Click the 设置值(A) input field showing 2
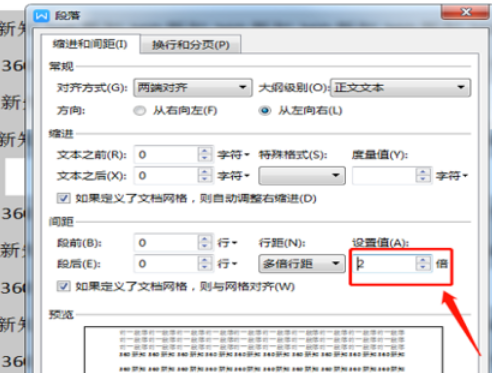 pyautogui.click(x=384, y=264)
